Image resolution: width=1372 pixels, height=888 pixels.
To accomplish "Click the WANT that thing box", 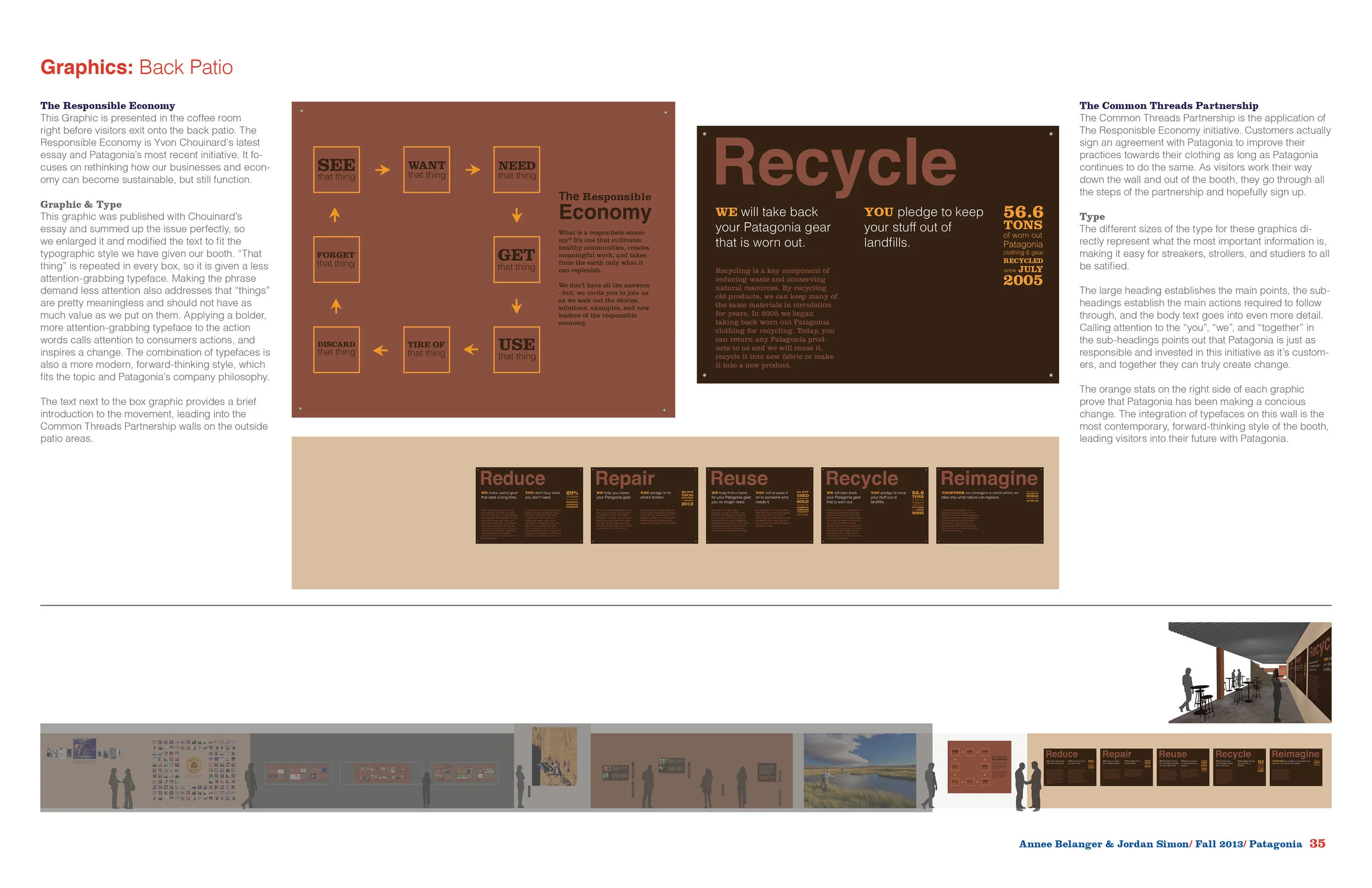I will click(426, 170).
